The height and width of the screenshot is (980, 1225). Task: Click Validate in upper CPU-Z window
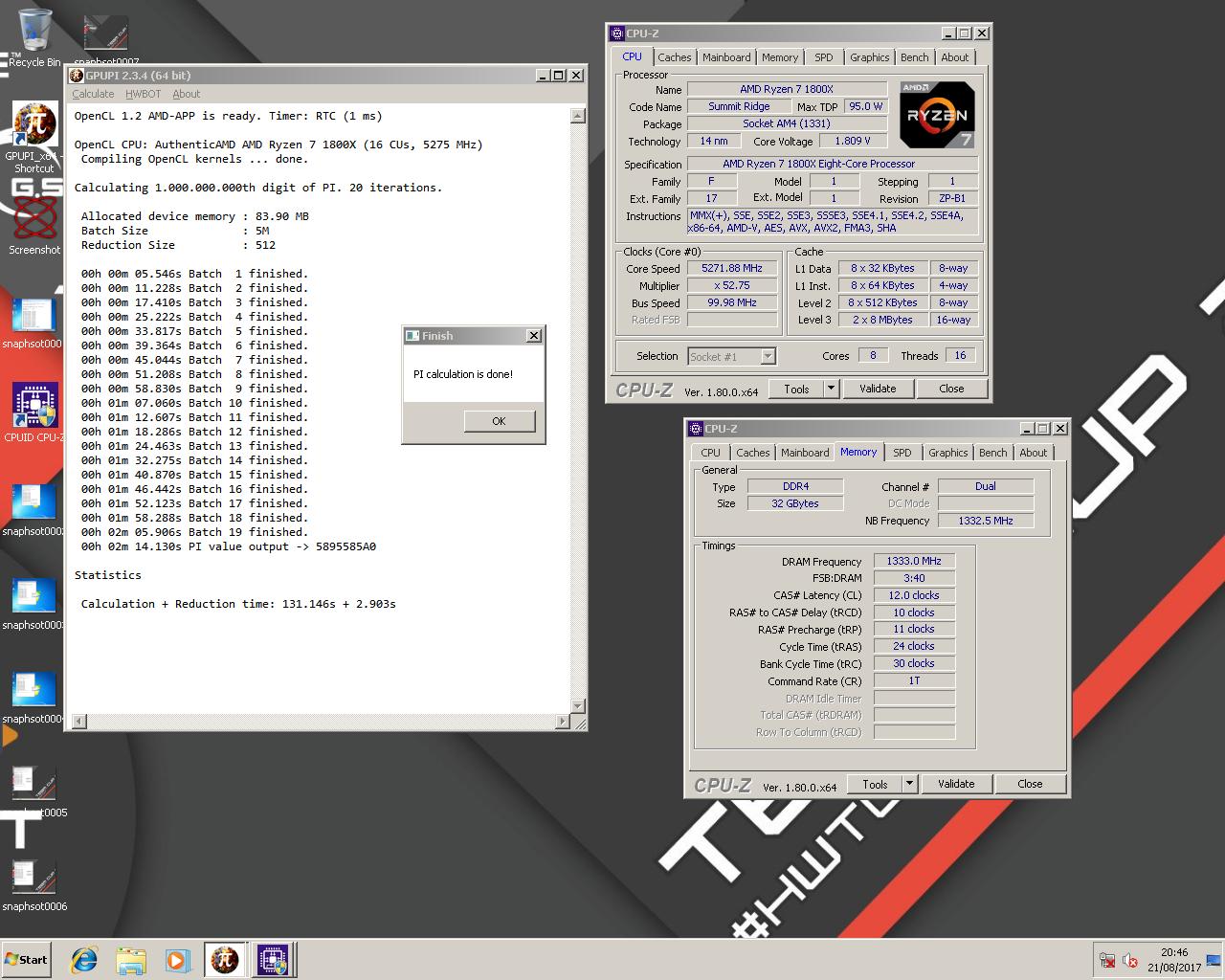tap(878, 389)
